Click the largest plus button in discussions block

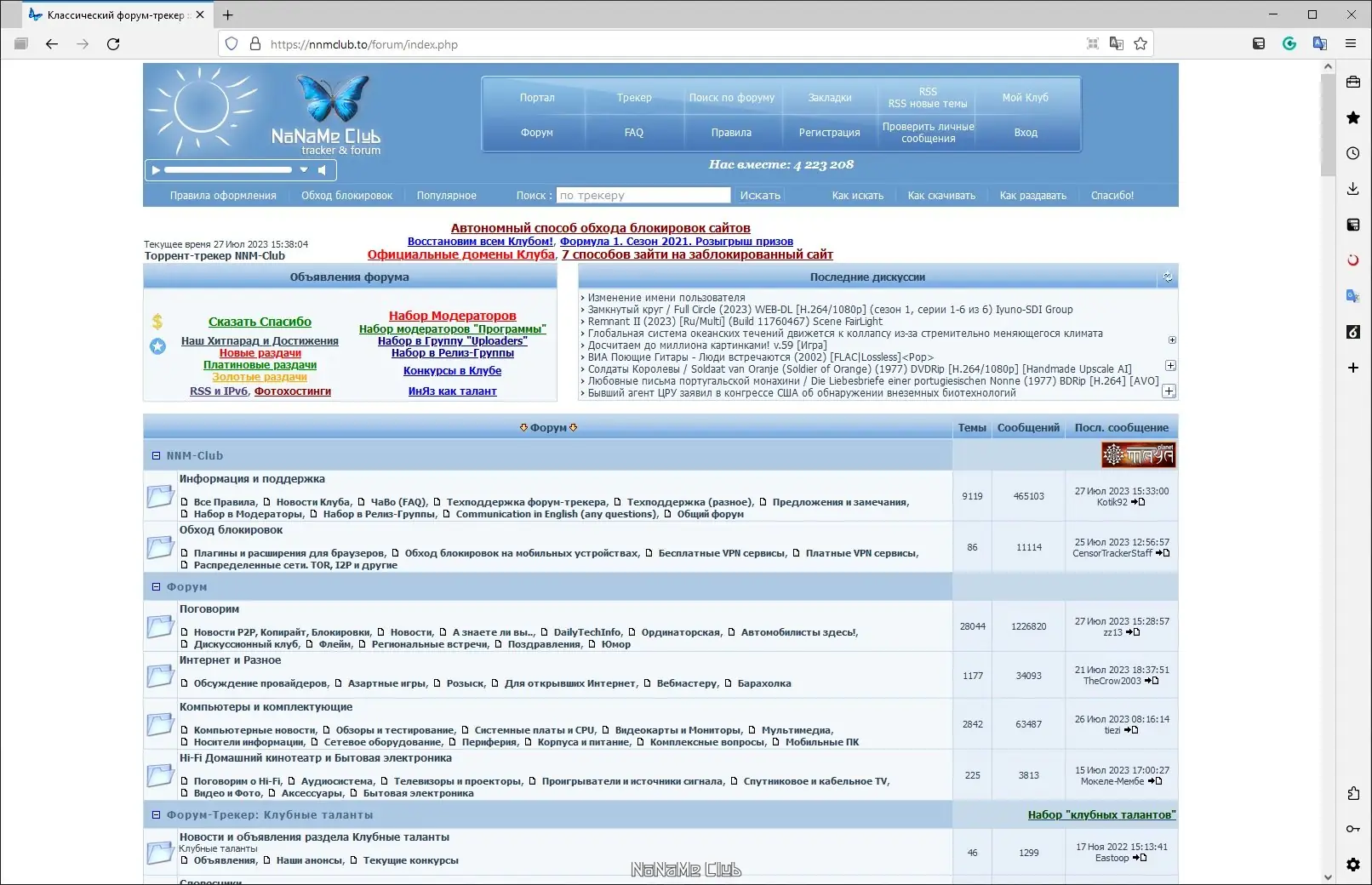point(1169,391)
